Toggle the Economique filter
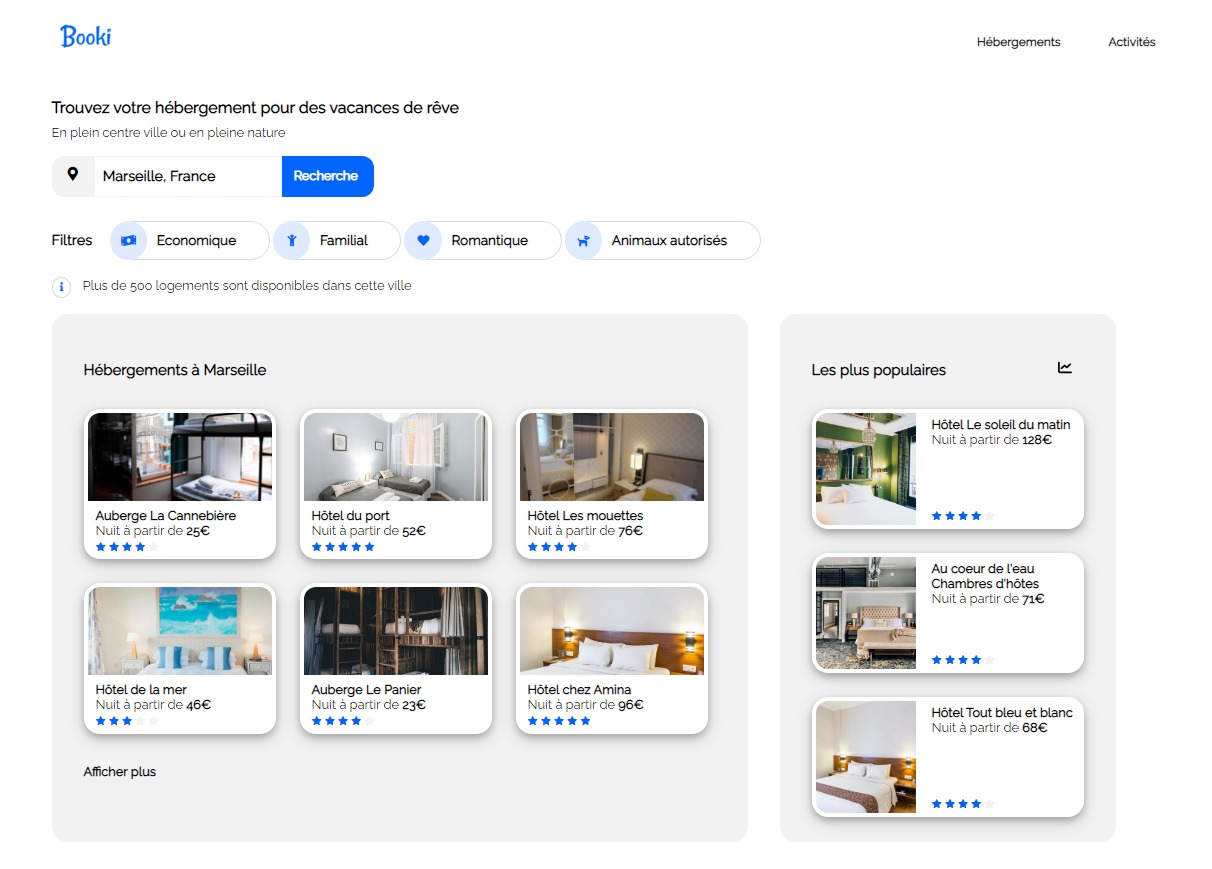1212x869 pixels. tap(190, 240)
